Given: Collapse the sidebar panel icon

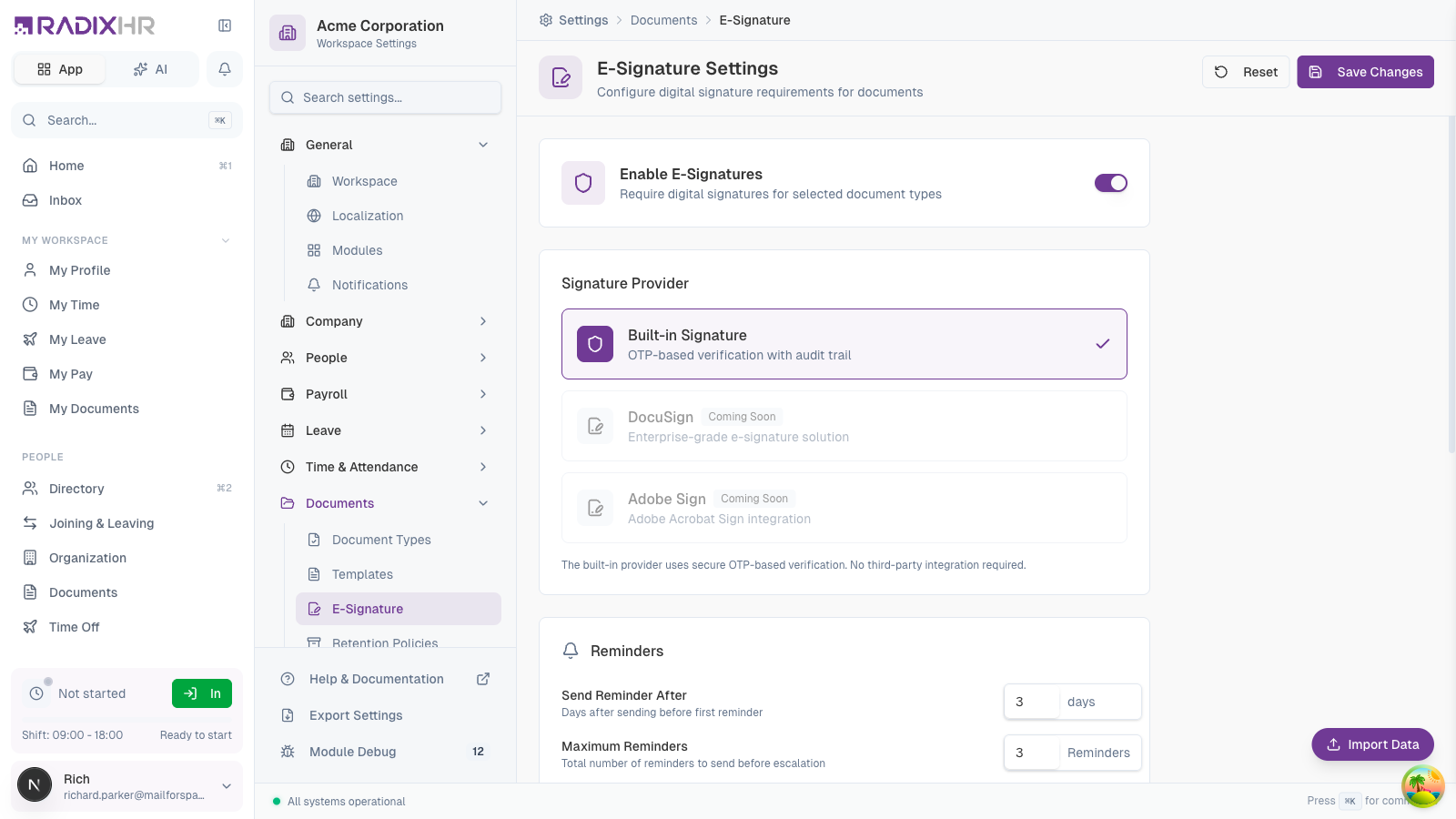Looking at the screenshot, I should [225, 25].
